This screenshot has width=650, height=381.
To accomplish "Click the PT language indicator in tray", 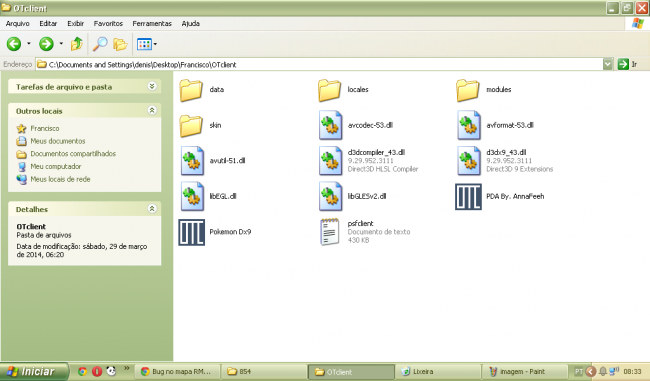I will 579,372.
